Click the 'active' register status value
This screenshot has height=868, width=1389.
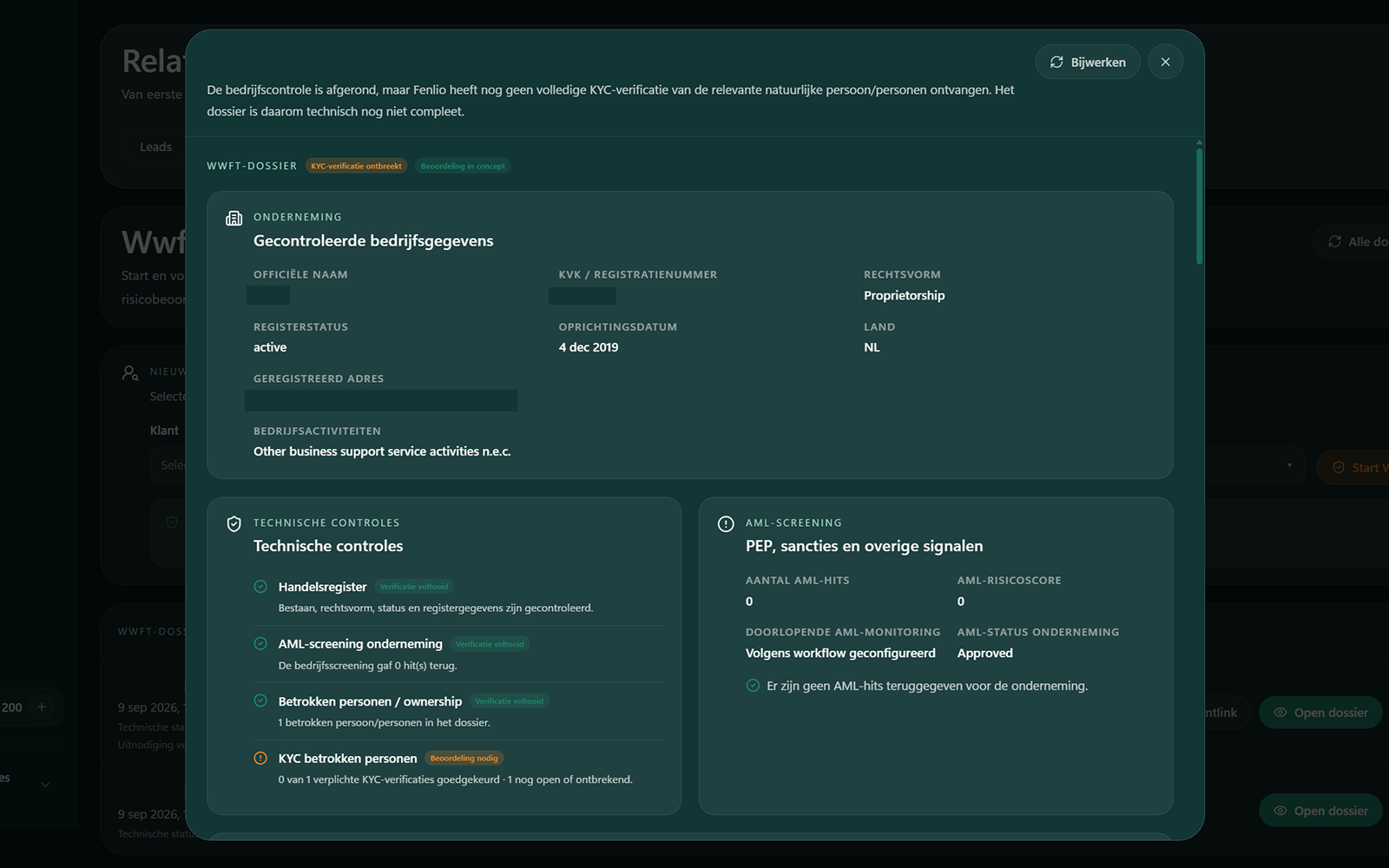[x=270, y=347]
